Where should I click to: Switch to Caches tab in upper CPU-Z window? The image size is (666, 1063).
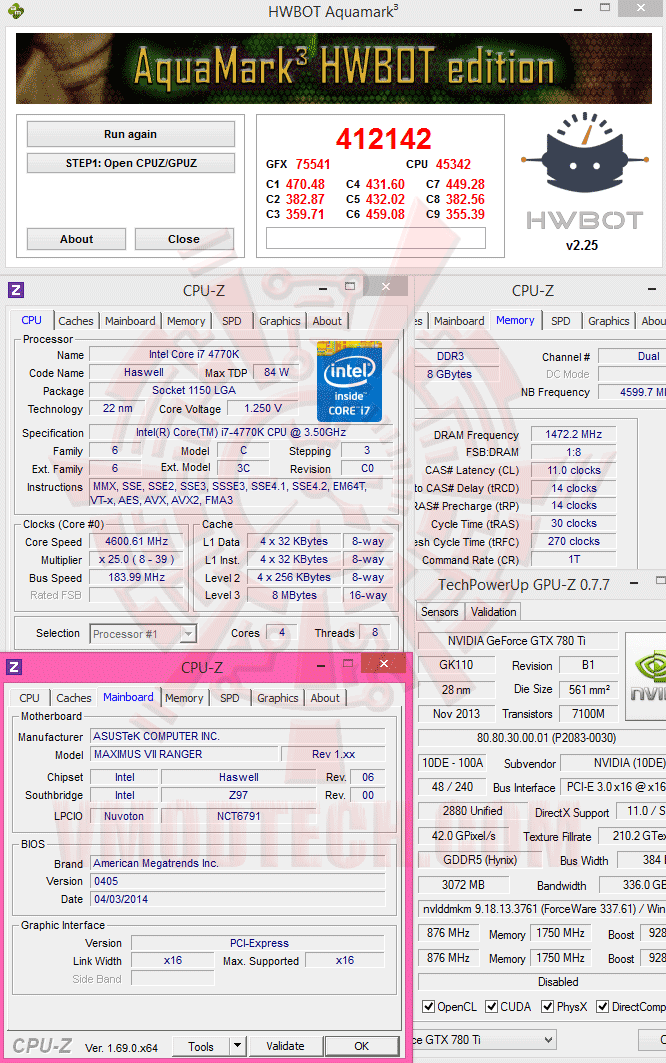tap(75, 321)
